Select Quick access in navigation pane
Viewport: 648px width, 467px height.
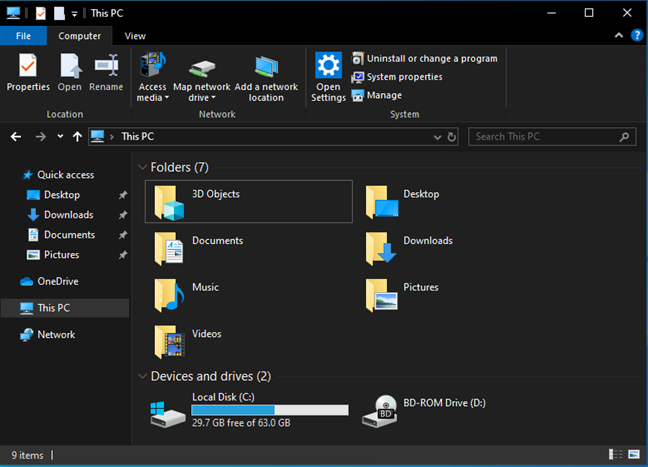(x=58, y=175)
